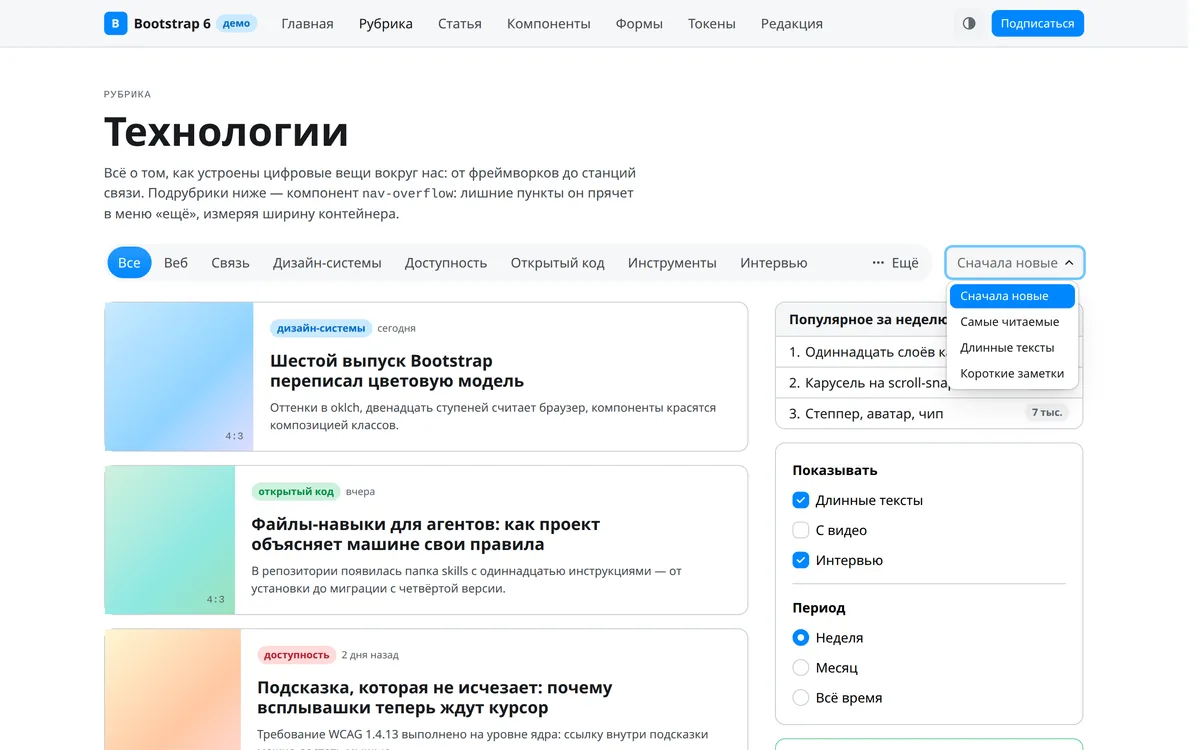
Task: Open the "Компоненты" nav item
Action: (x=548, y=23)
